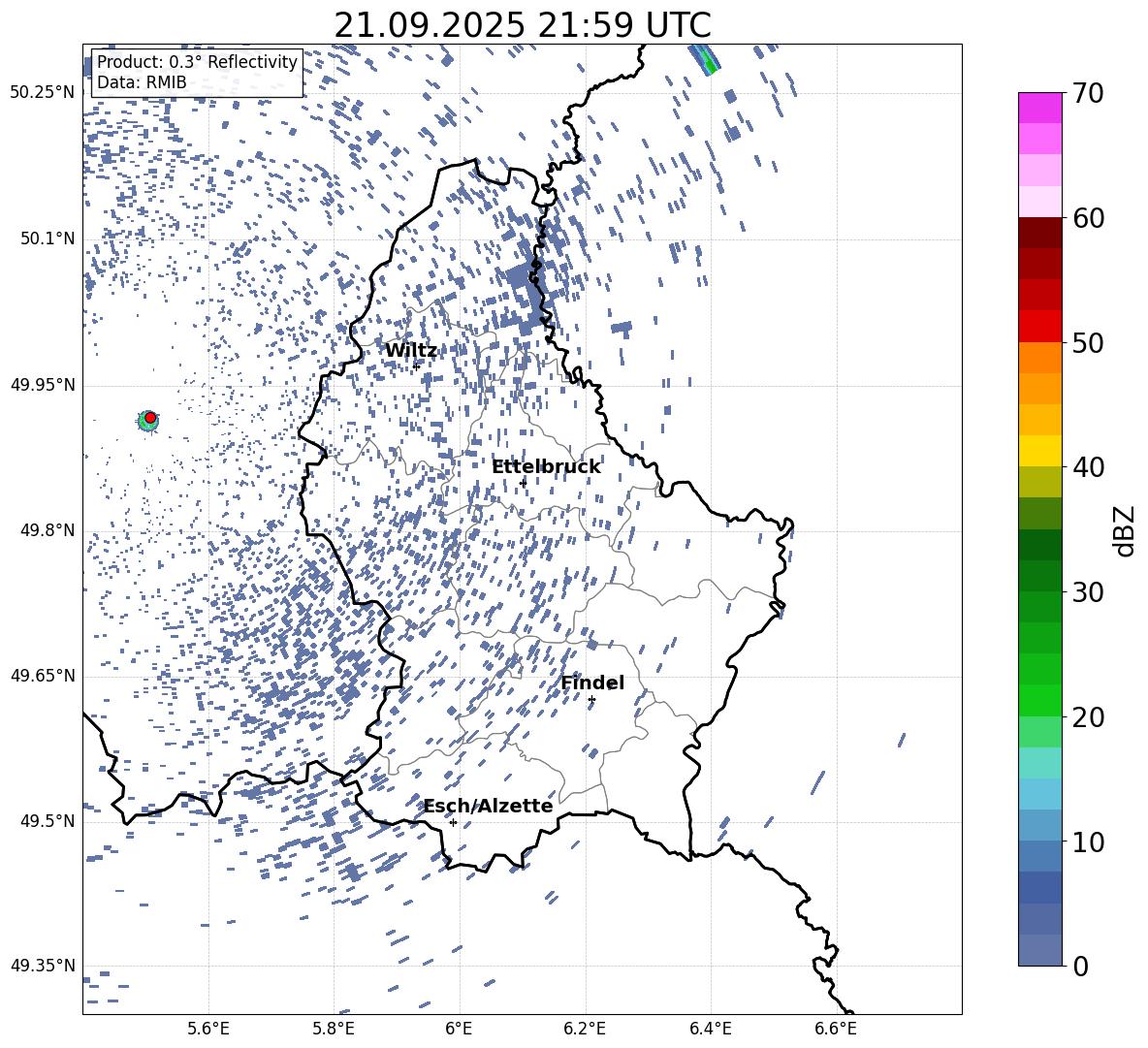Click the 70 tick label on colorbar
This screenshot has height=1048, width=1148.
[x=1087, y=93]
